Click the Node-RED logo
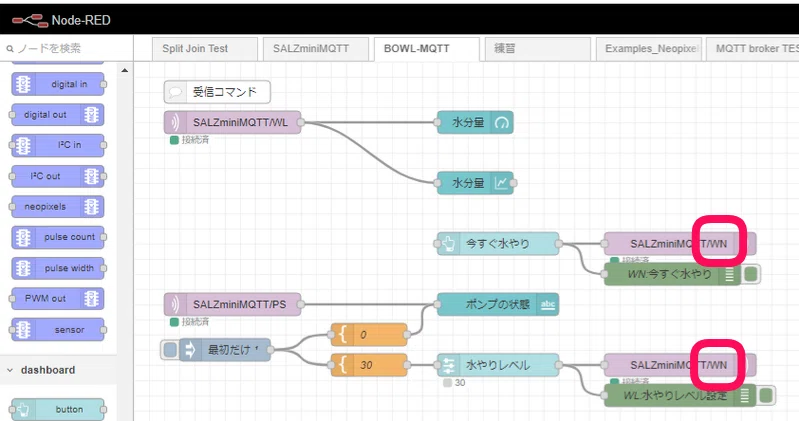This screenshot has width=799, height=421. pos(30,20)
